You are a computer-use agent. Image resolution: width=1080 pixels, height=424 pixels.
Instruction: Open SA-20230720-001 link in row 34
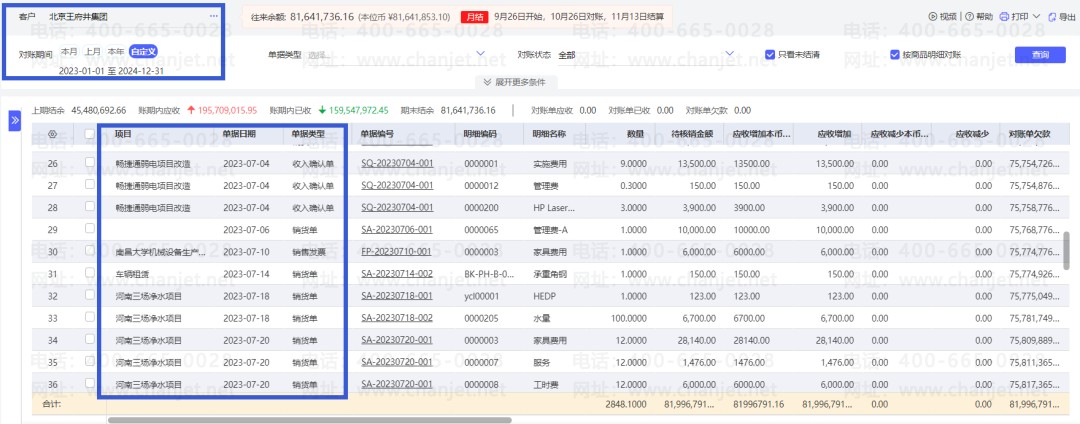397,339
